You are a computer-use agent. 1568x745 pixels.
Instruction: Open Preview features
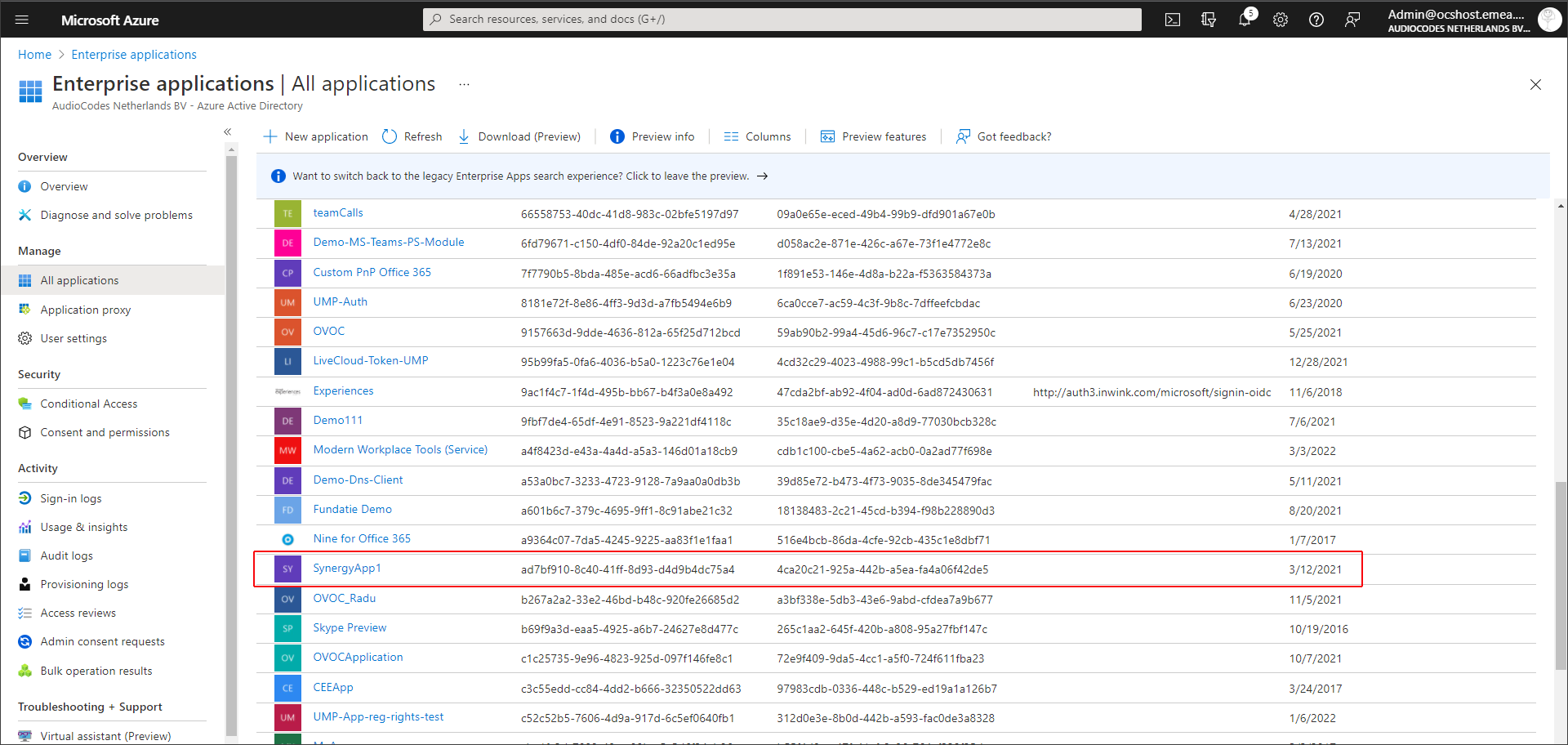pyautogui.click(x=873, y=136)
